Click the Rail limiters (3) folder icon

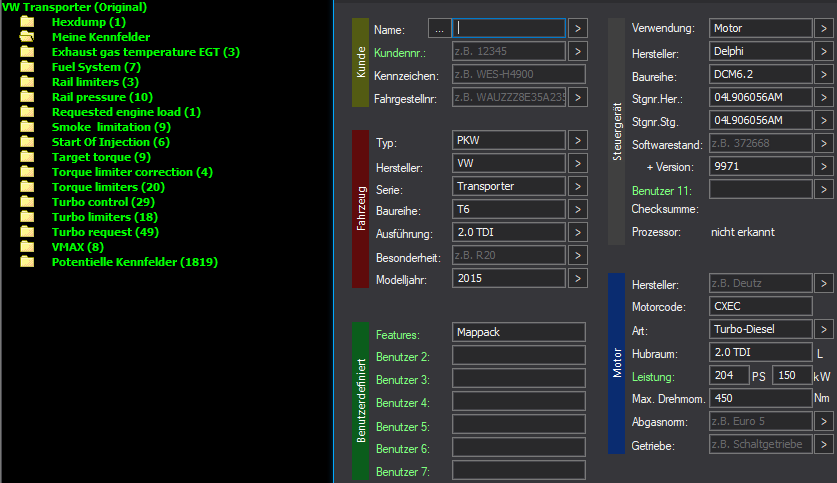[x=27, y=82]
